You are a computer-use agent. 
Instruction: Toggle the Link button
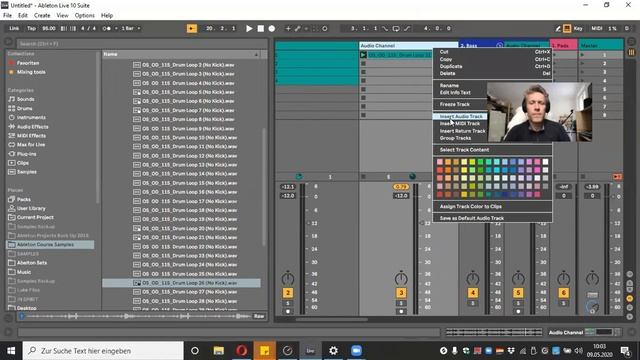pyautogui.click(x=14, y=28)
